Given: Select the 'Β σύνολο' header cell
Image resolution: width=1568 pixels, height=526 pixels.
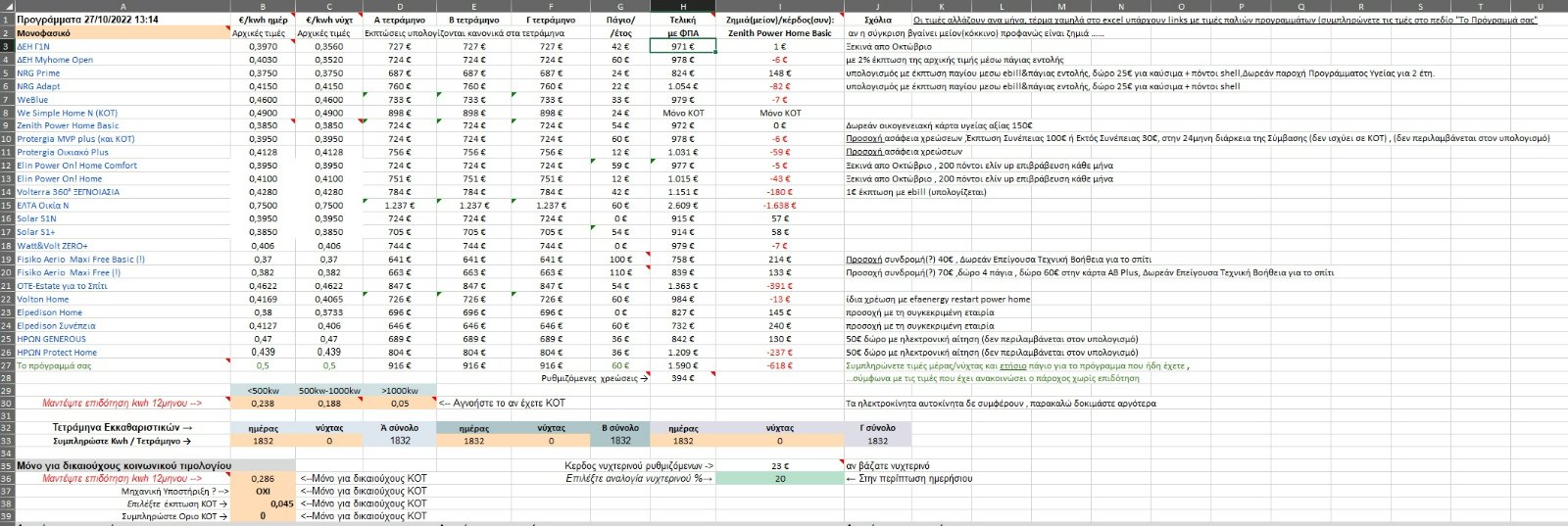Looking at the screenshot, I should 620,427.
